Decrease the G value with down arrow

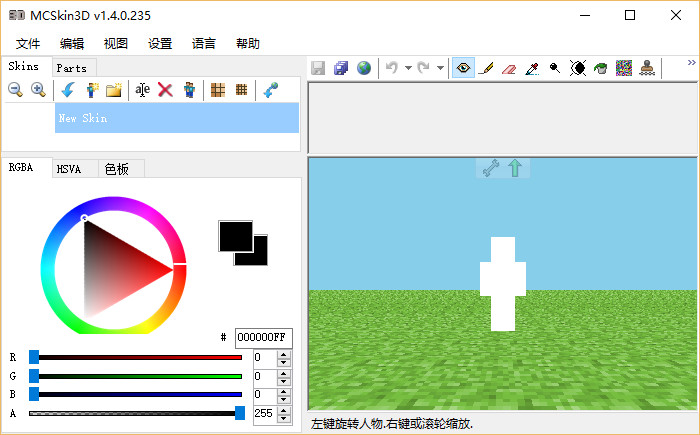[283, 381]
